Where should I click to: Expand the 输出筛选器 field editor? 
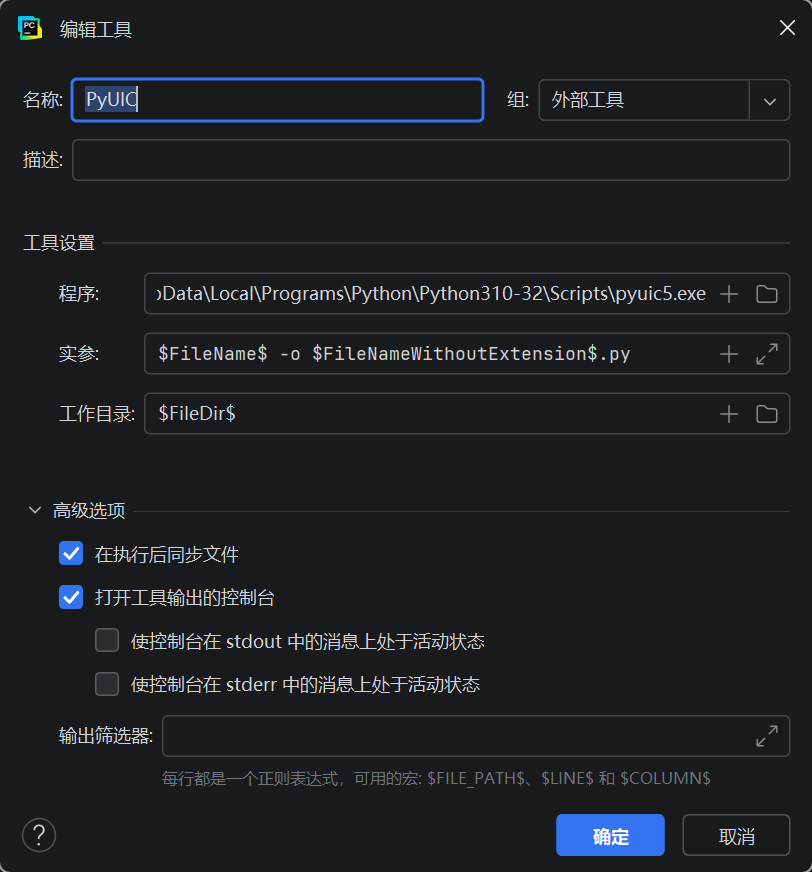pos(766,736)
